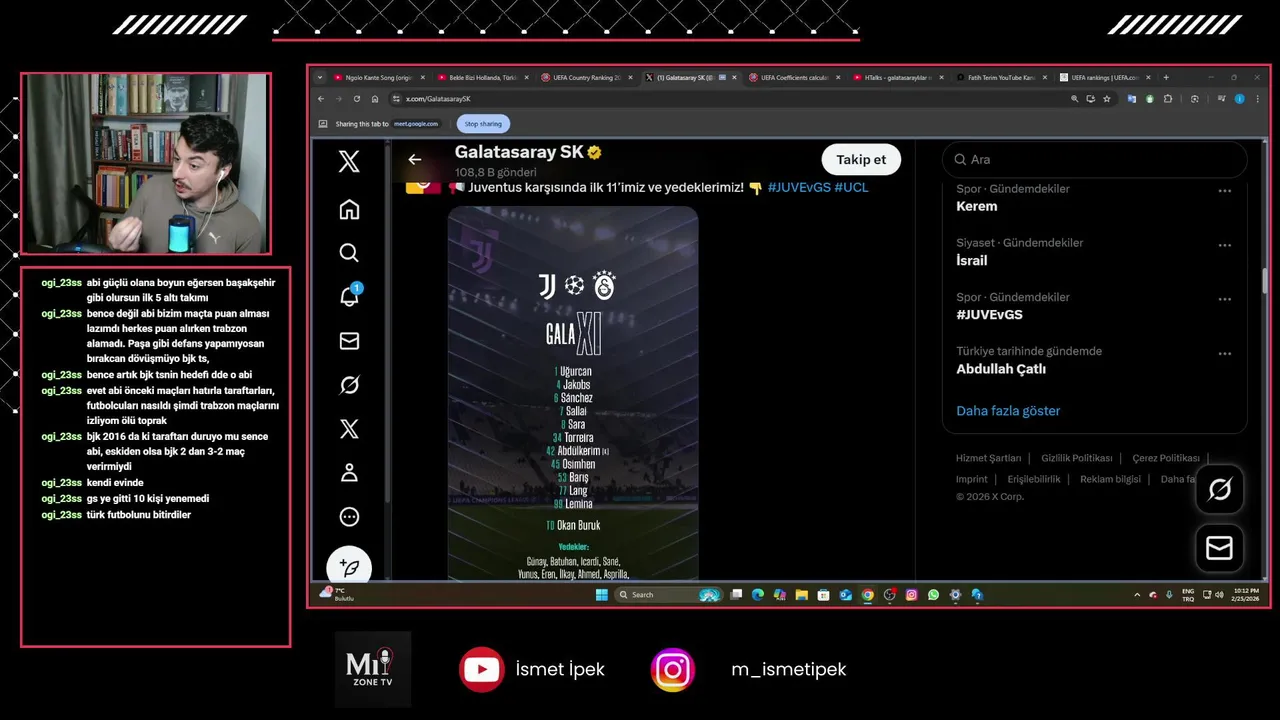The width and height of the screenshot is (1280, 720).
Task: Open more options for Kerem trend
Action: tap(1224, 191)
